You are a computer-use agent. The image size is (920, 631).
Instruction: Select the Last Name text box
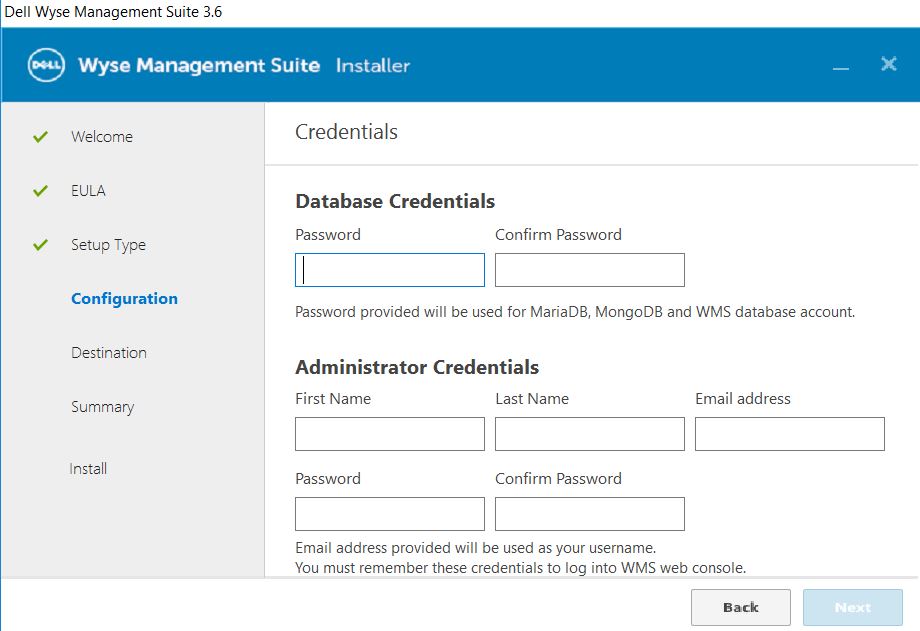tap(590, 434)
